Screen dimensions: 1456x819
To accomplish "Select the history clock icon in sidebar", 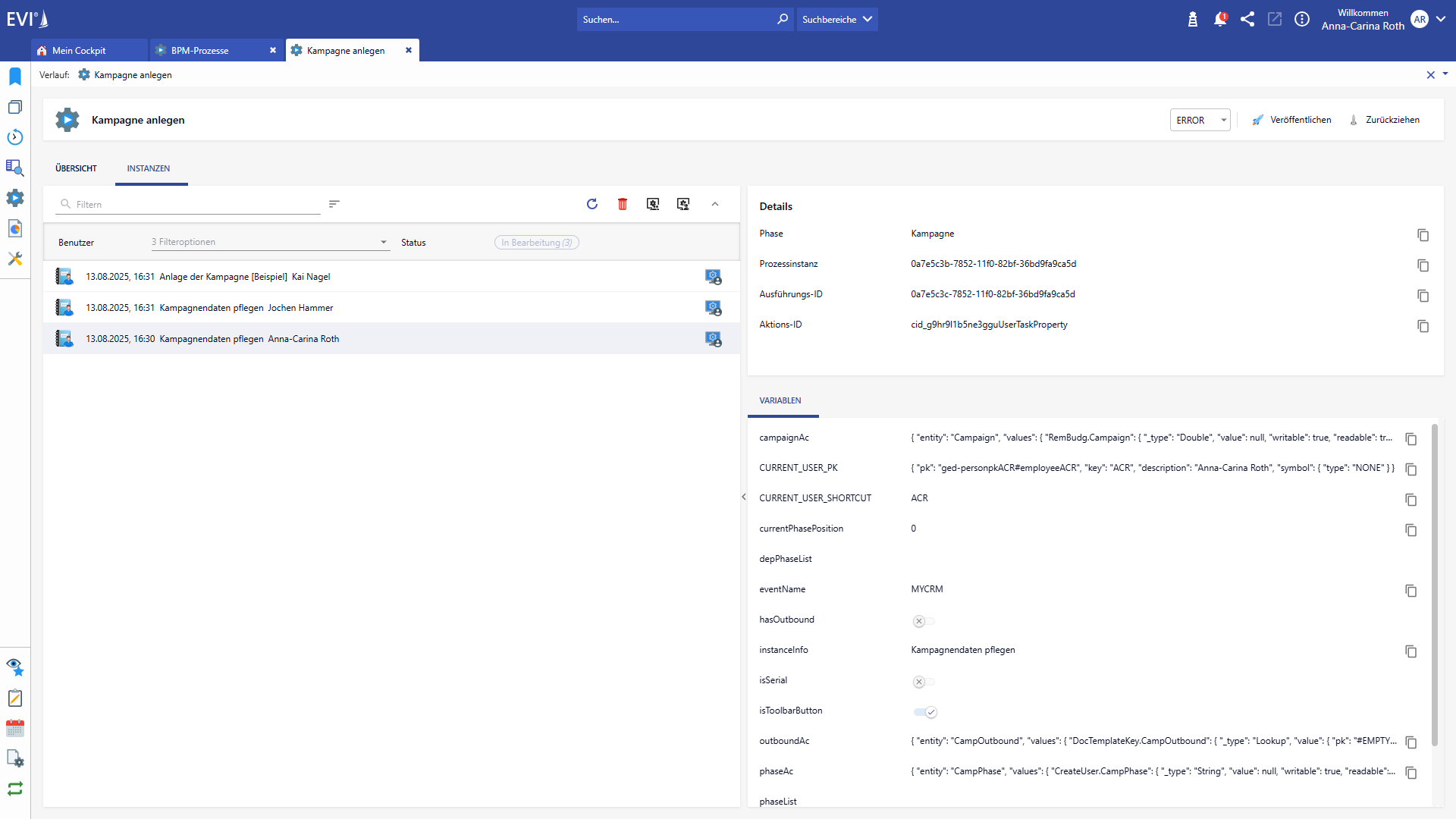I will tap(15, 137).
